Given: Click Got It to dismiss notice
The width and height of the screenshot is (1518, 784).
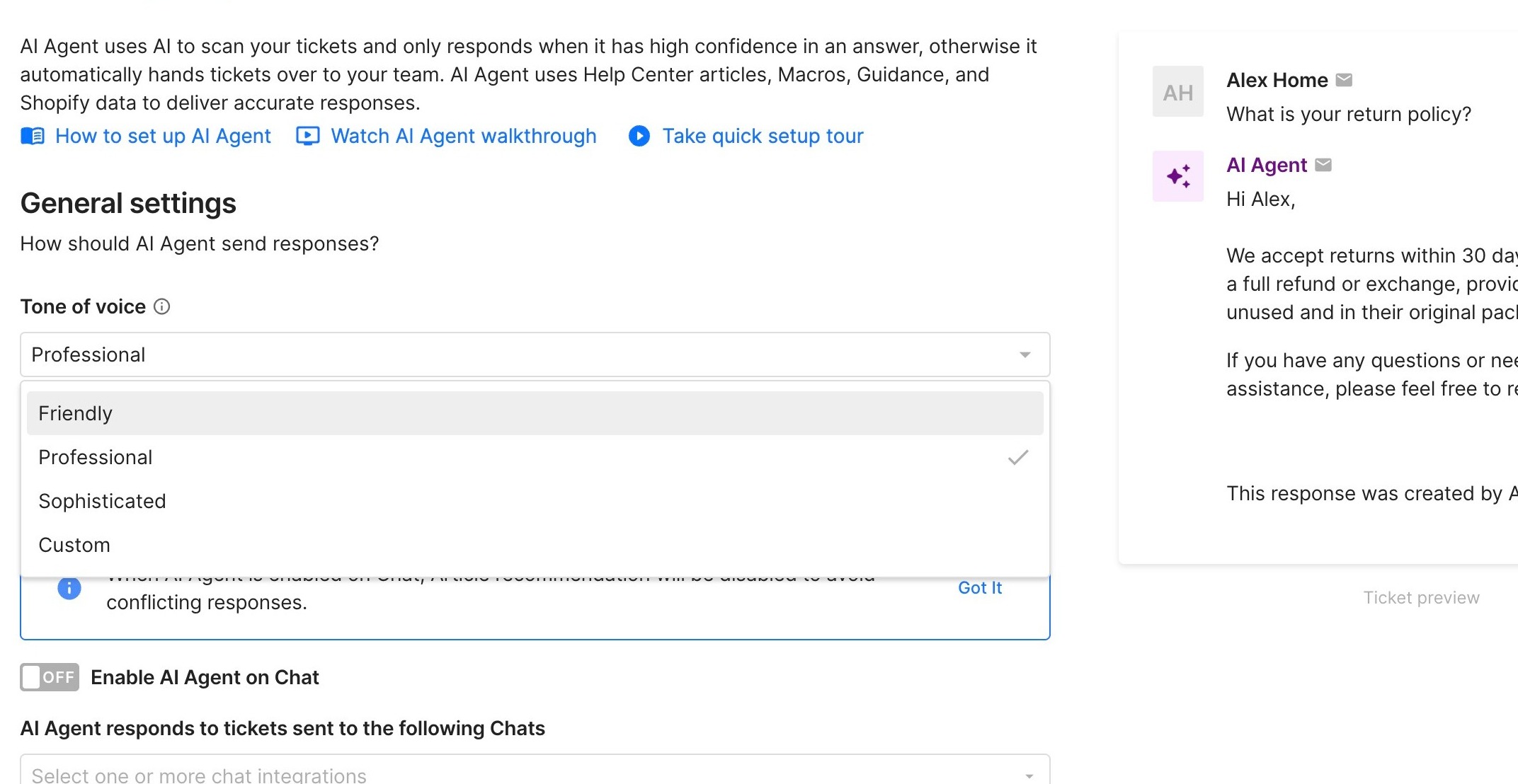Looking at the screenshot, I should [979, 588].
